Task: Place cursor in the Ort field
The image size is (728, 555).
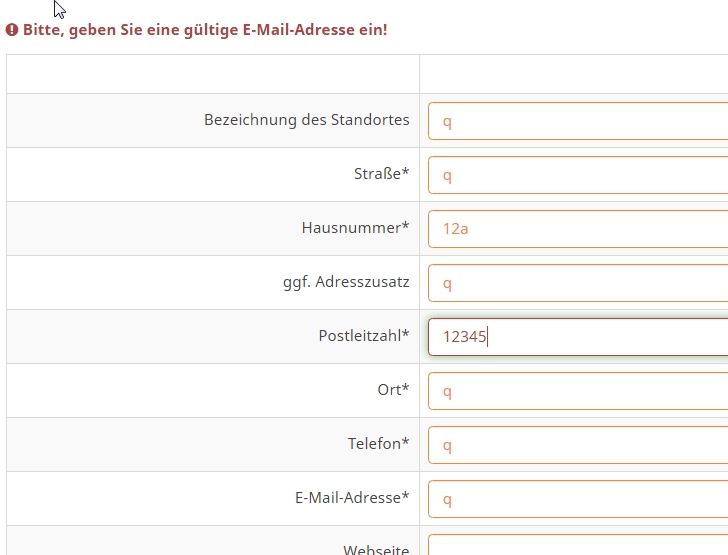Action: [x=578, y=391]
